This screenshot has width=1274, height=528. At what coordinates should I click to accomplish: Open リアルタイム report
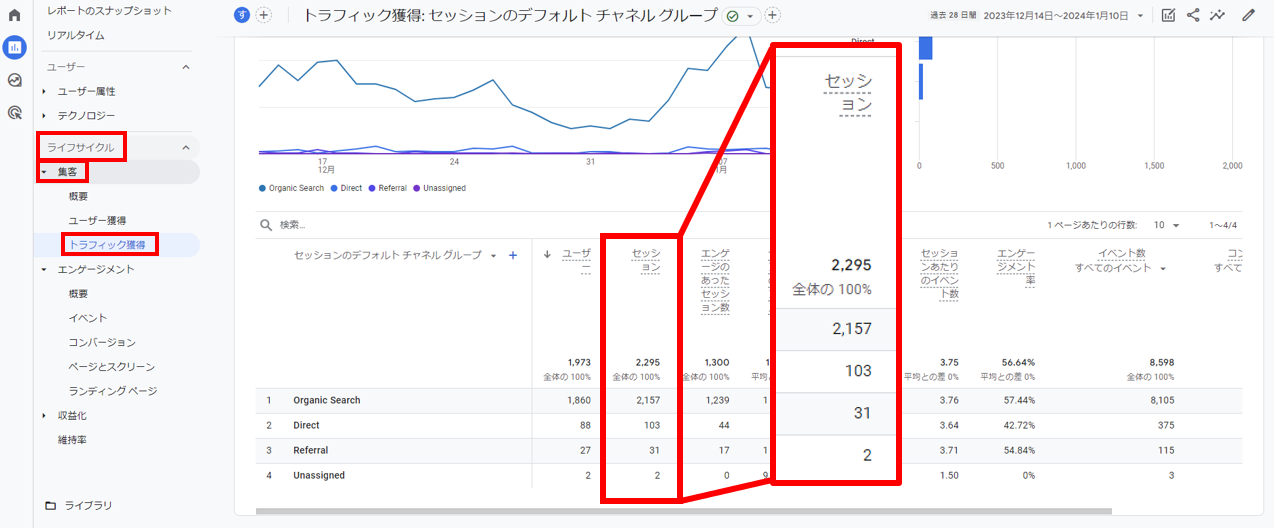tap(76, 35)
